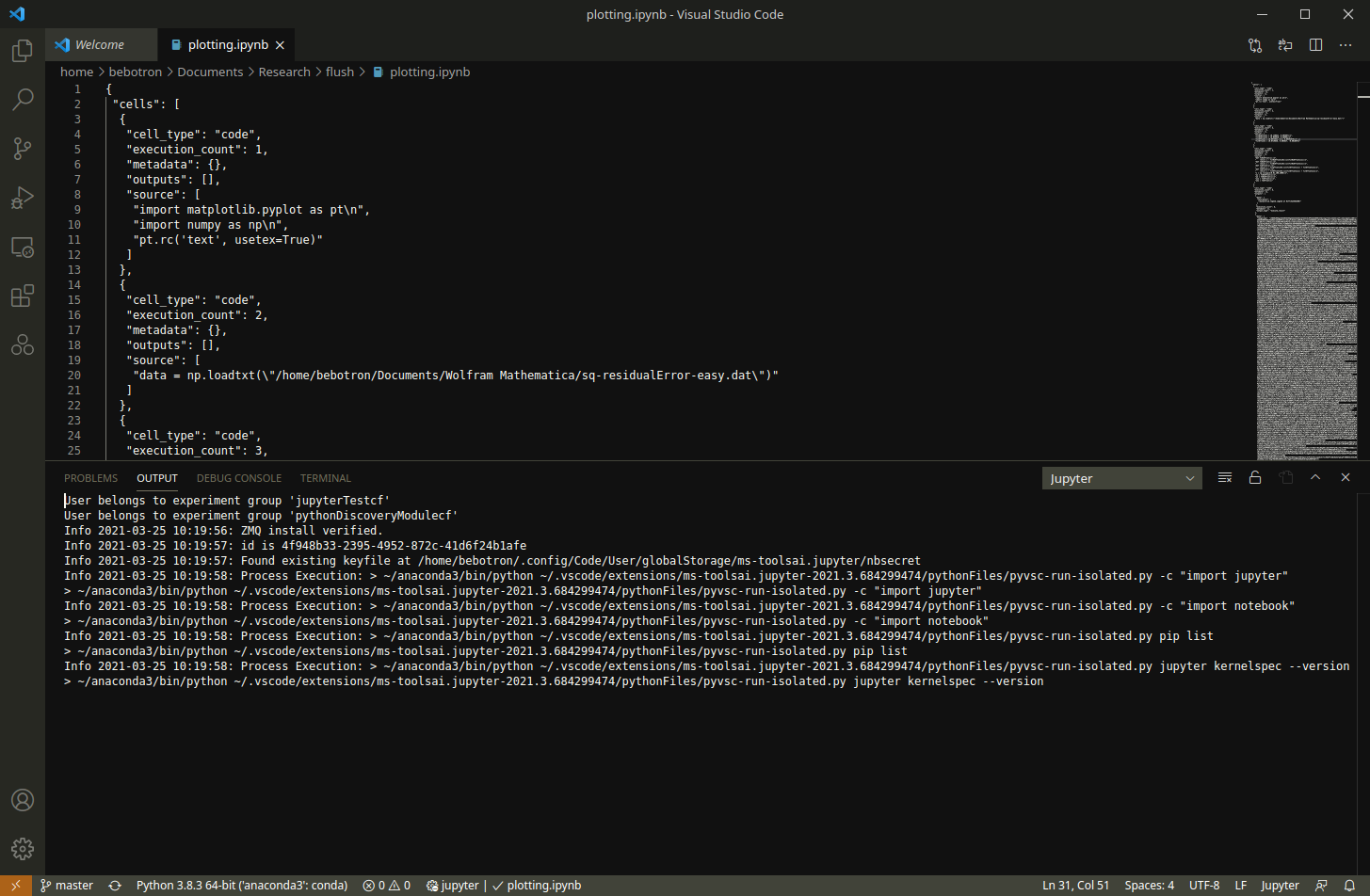1370x896 pixels.
Task: Split the editor into two panes
Action: (1315, 44)
